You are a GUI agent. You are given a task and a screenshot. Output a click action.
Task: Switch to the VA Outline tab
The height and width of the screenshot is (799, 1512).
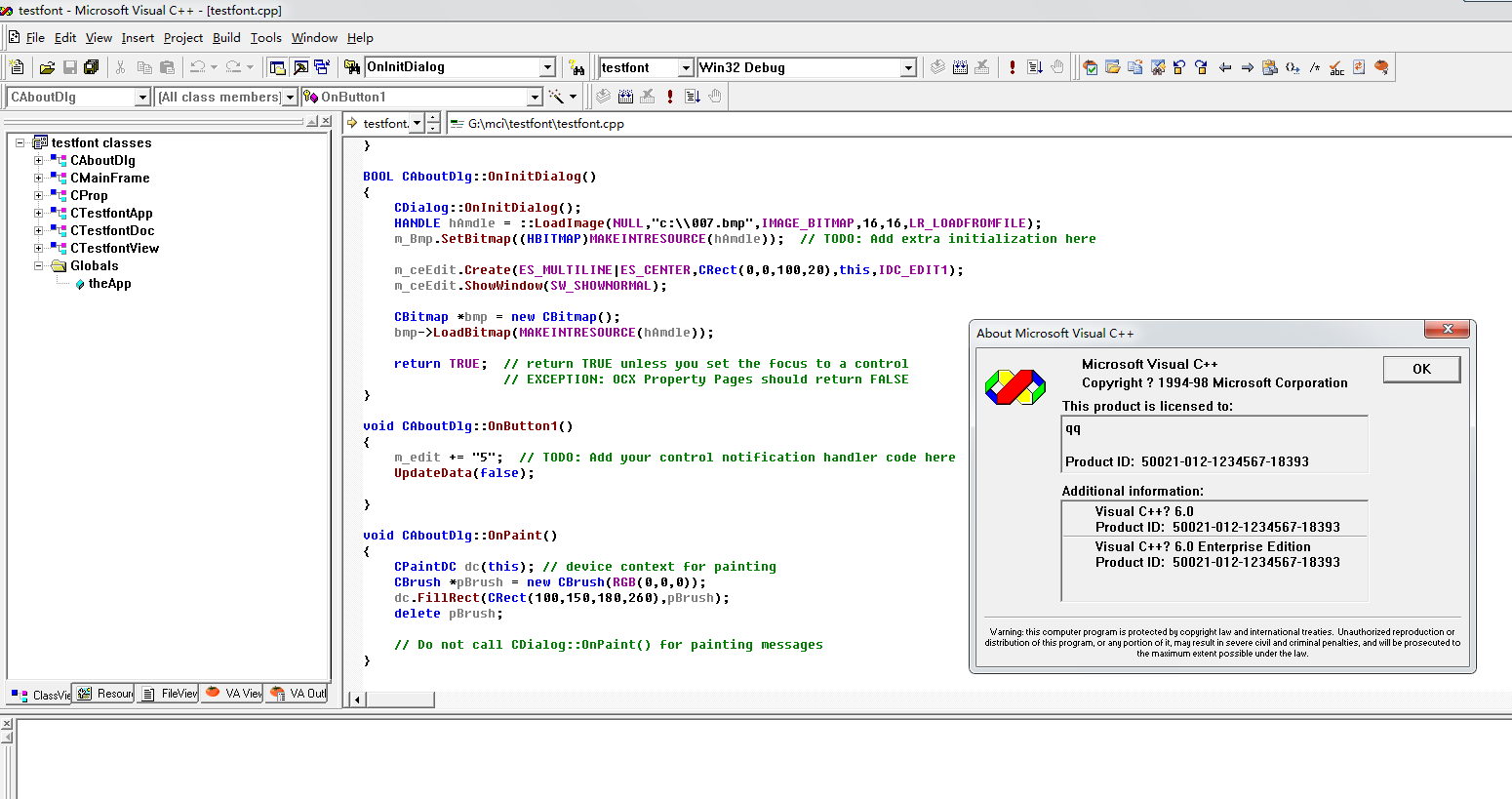point(298,694)
